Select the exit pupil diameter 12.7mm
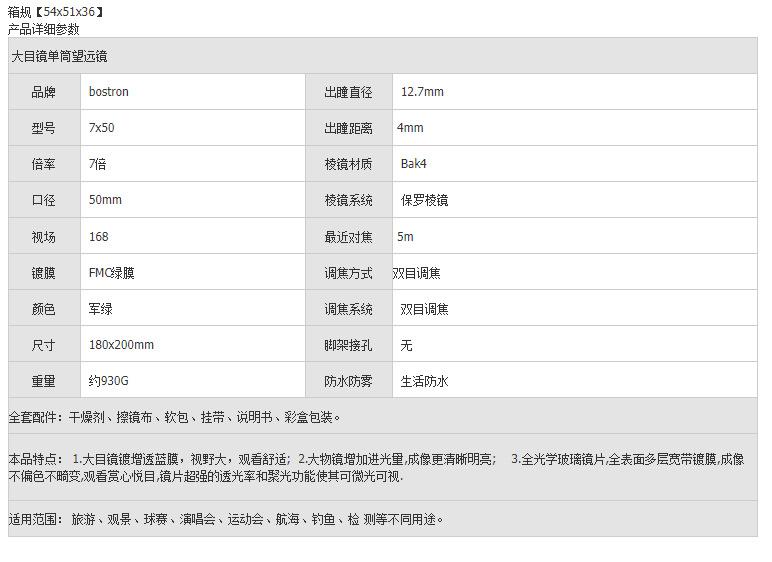This screenshot has height=562, width=772. click(x=422, y=92)
